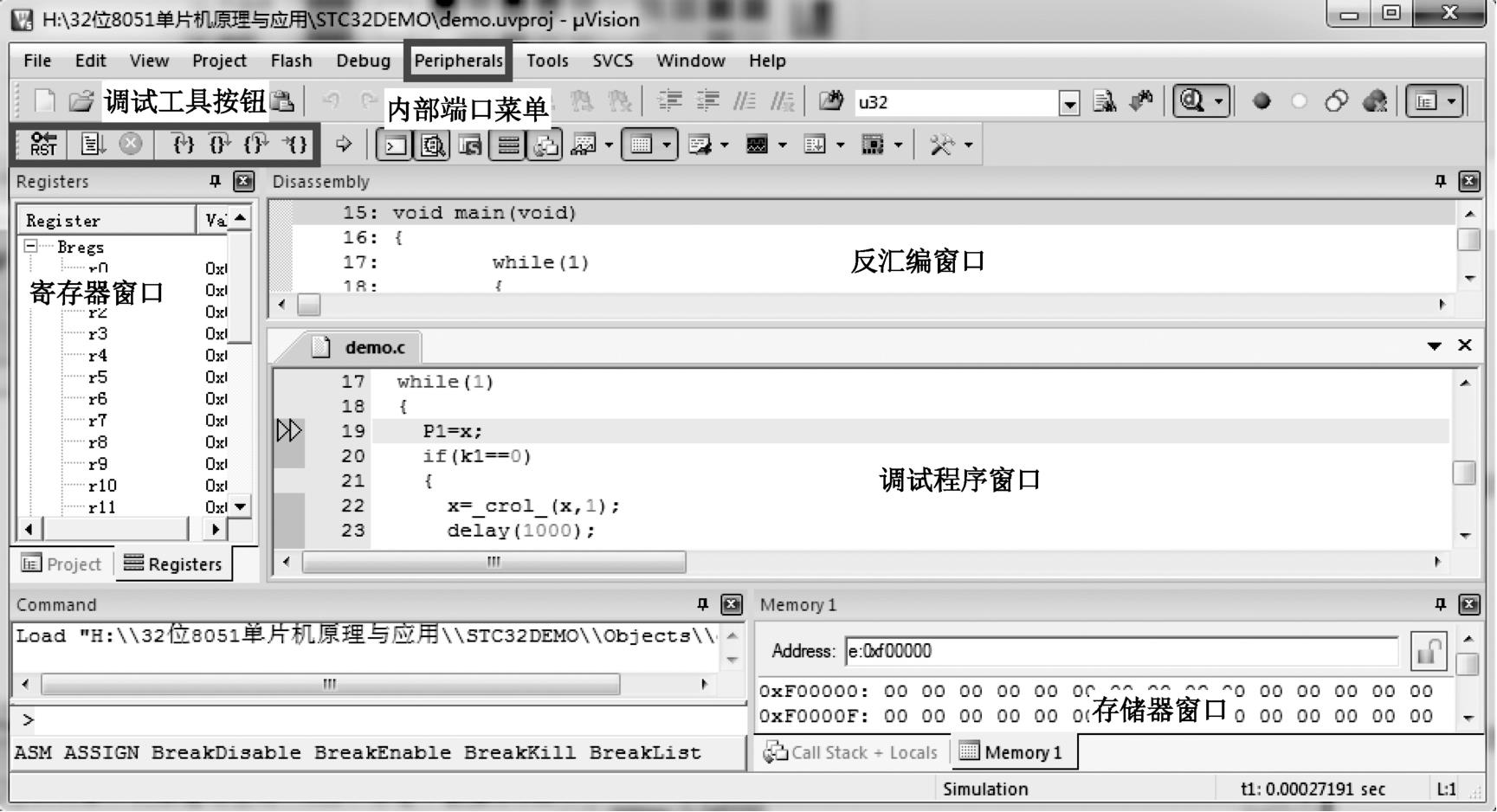Click the Incremental Find binoculars icon

click(x=1142, y=101)
